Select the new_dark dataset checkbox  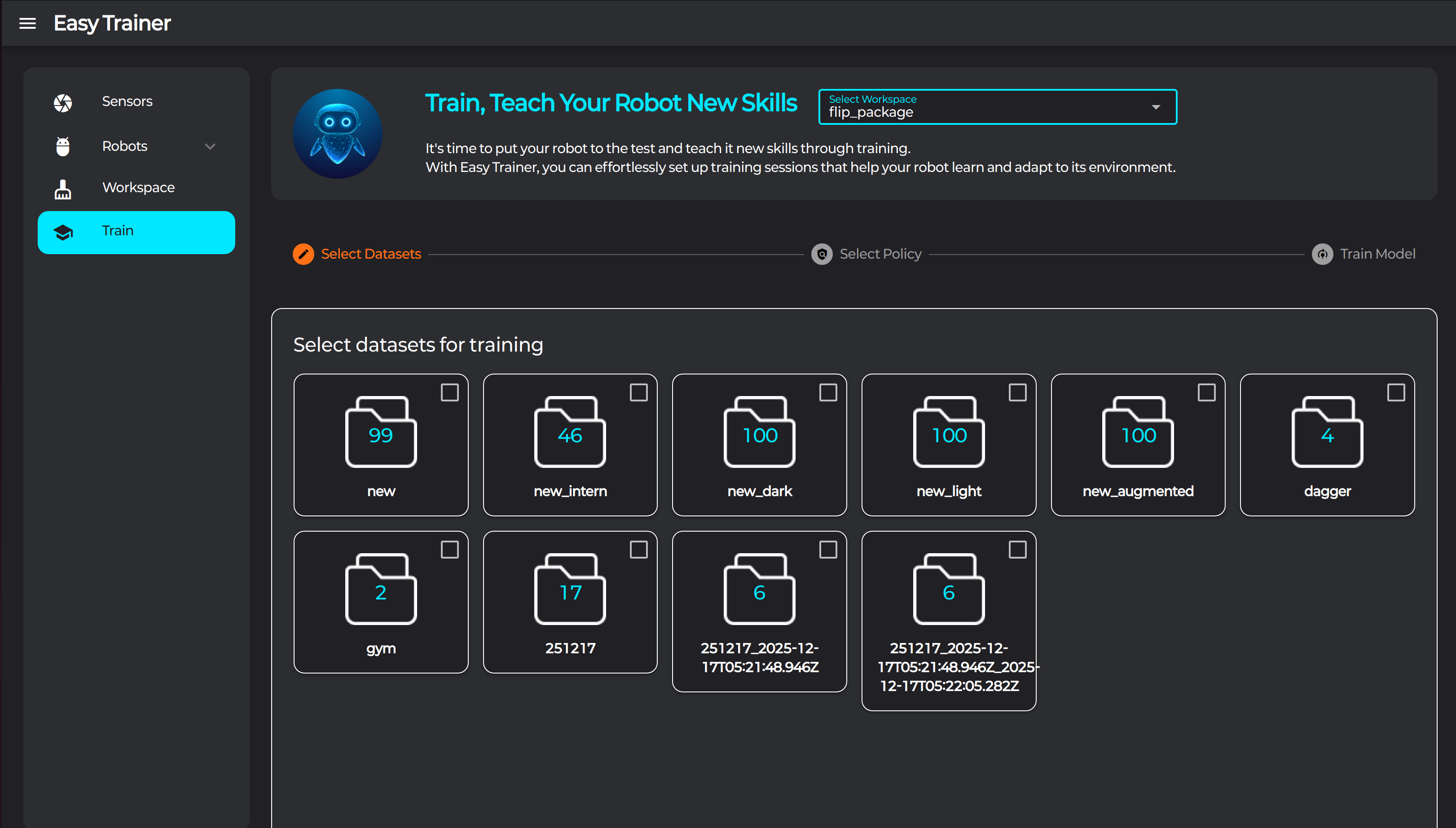pyautogui.click(x=828, y=392)
